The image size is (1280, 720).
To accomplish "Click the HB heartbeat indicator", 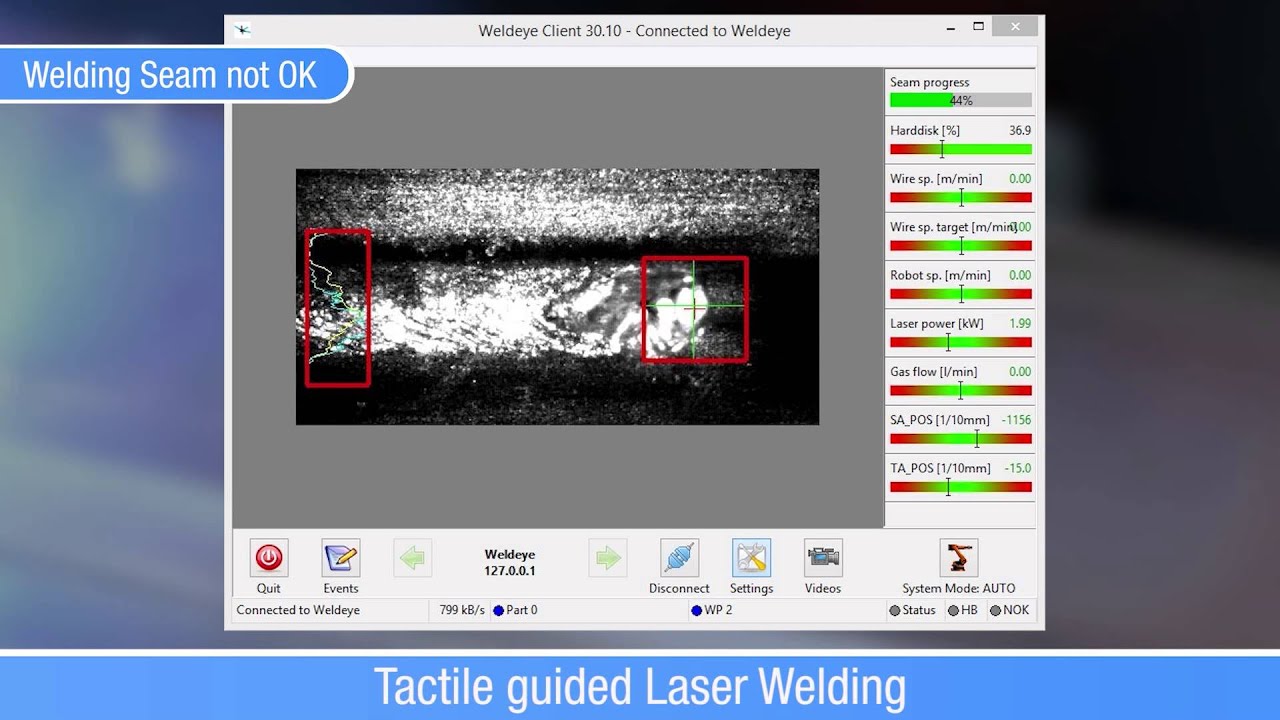I will tap(953, 610).
